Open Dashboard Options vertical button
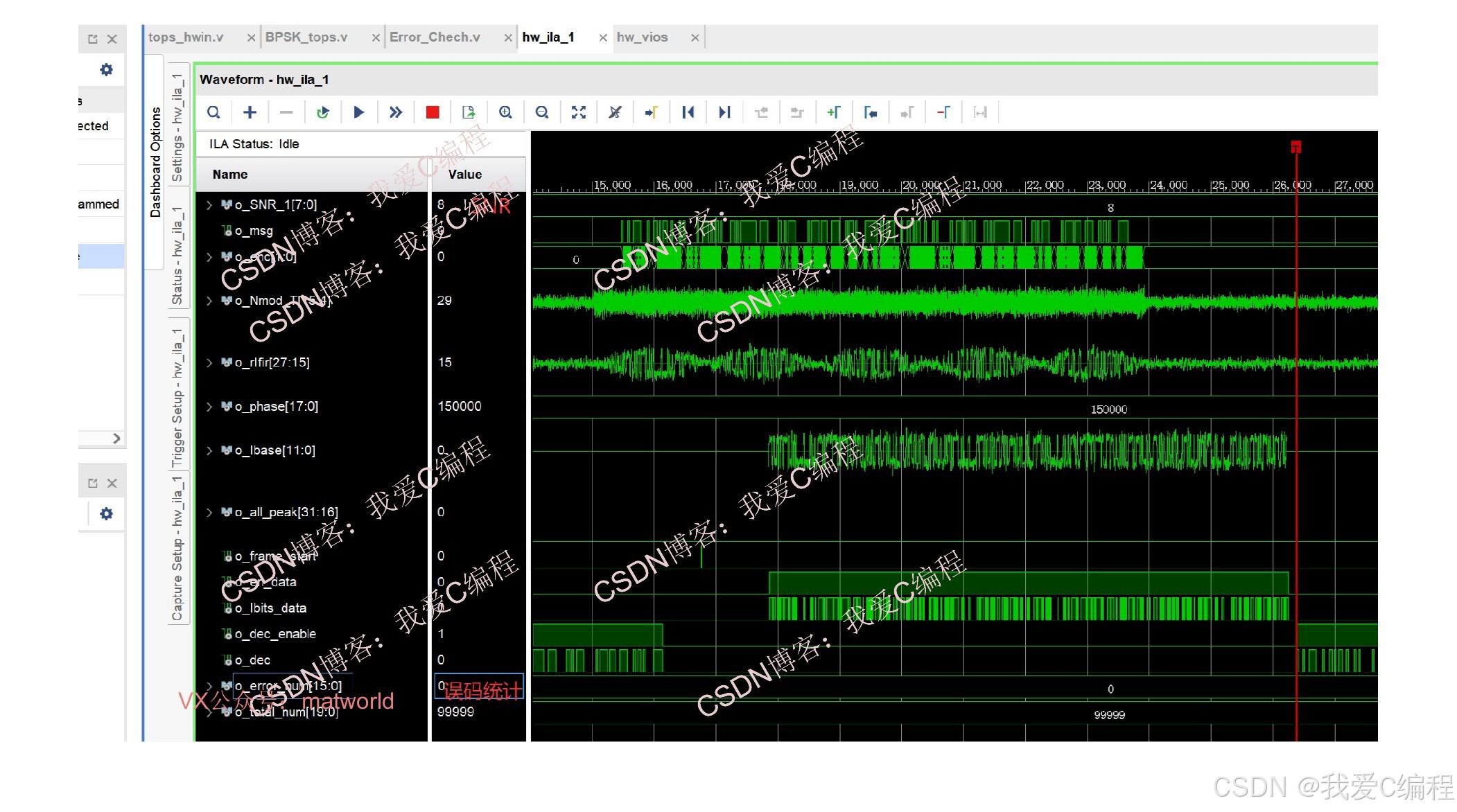Screen dimensions: 1457x812 pos(155,162)
